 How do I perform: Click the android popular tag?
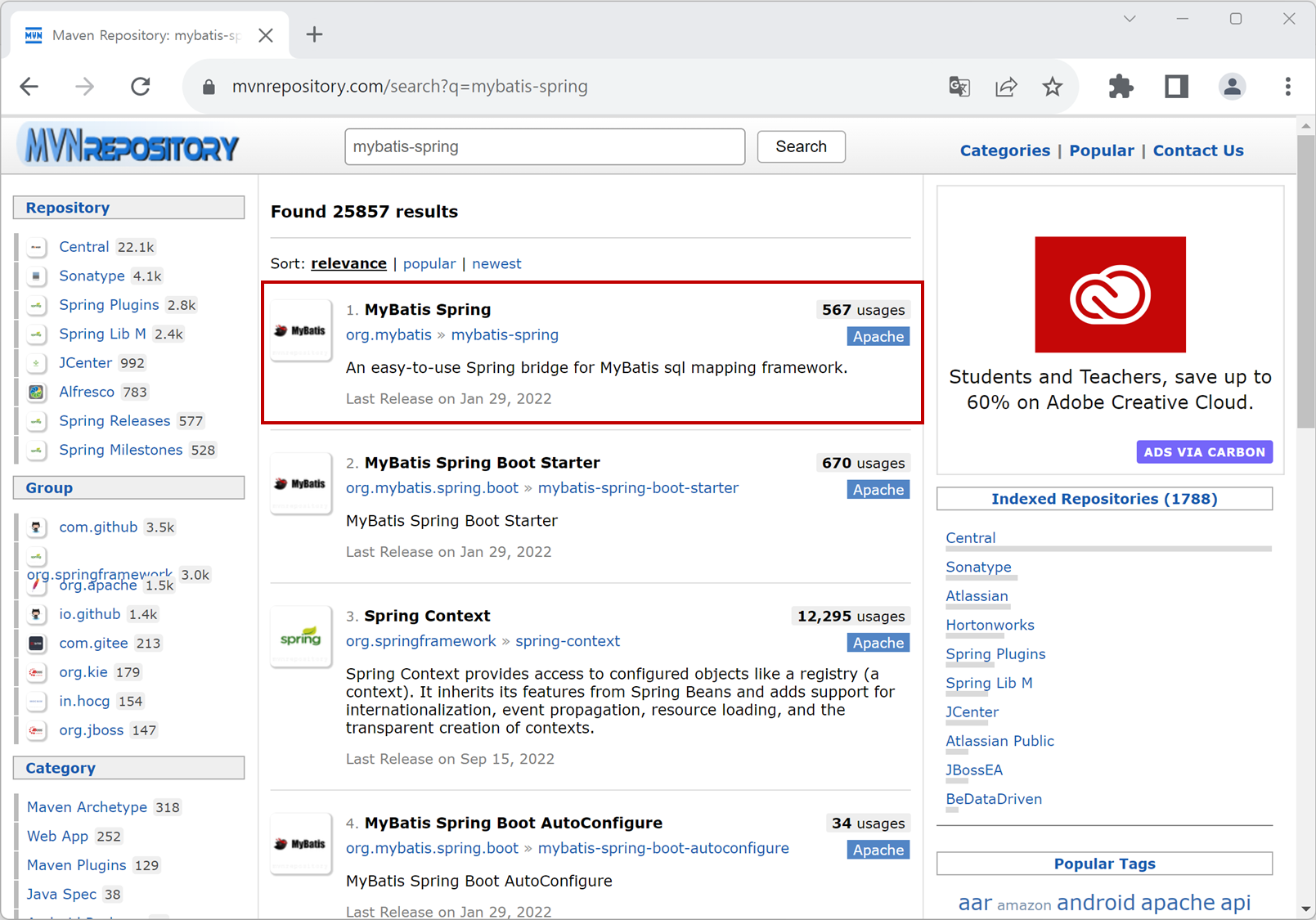coord(1095,903)
